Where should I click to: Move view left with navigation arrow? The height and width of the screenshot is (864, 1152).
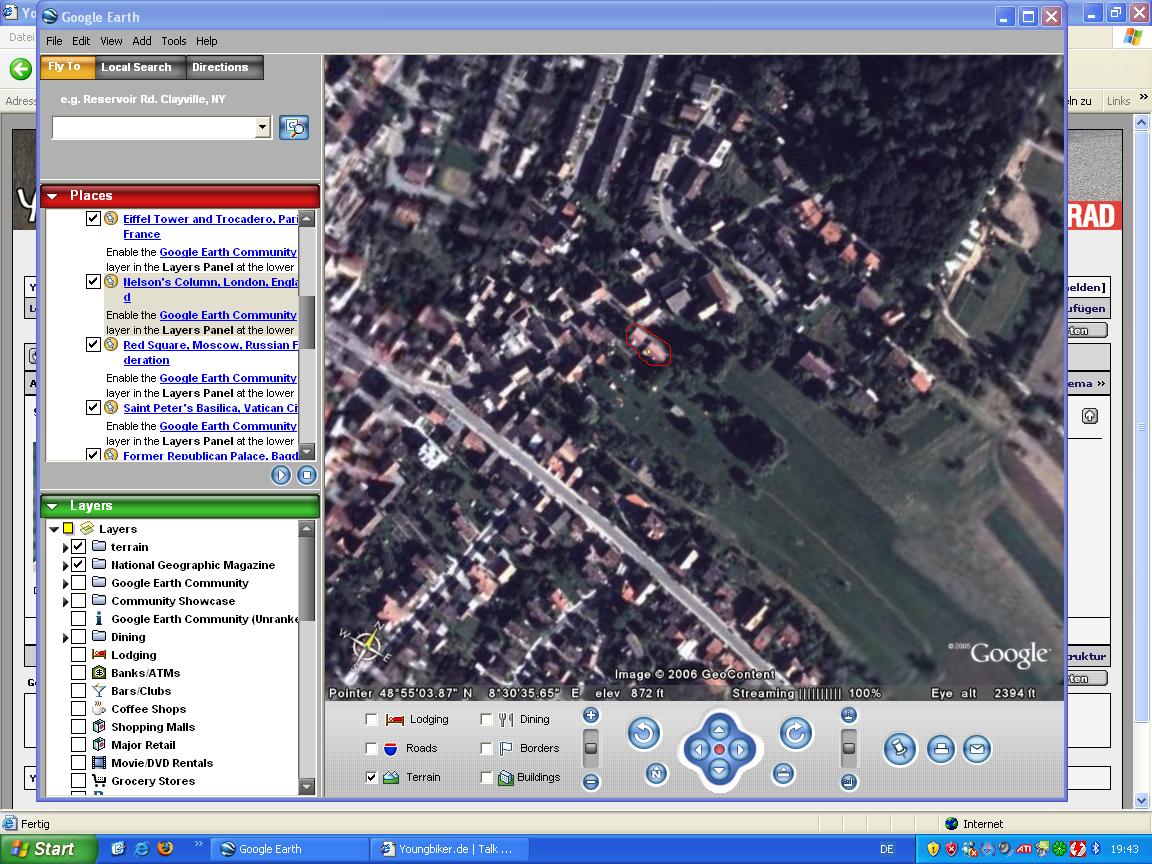699,749
